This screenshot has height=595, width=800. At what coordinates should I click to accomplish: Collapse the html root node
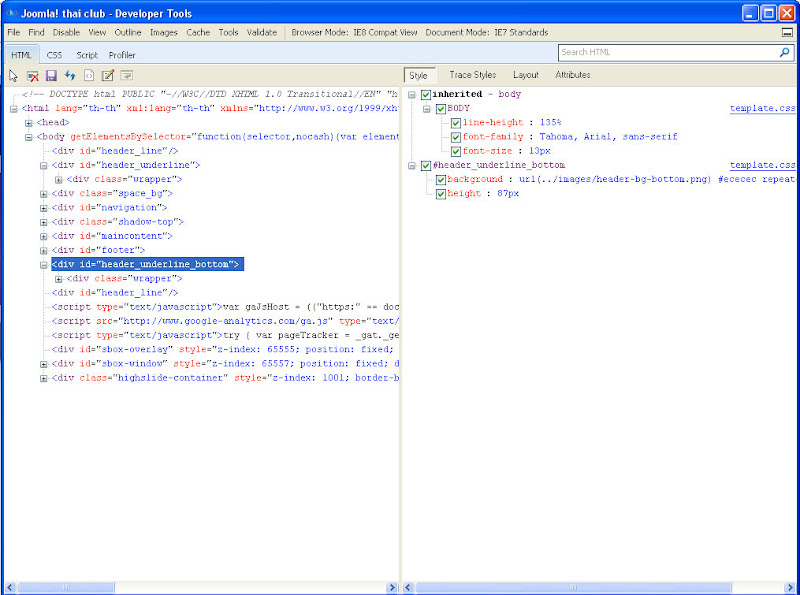point(14,109)
